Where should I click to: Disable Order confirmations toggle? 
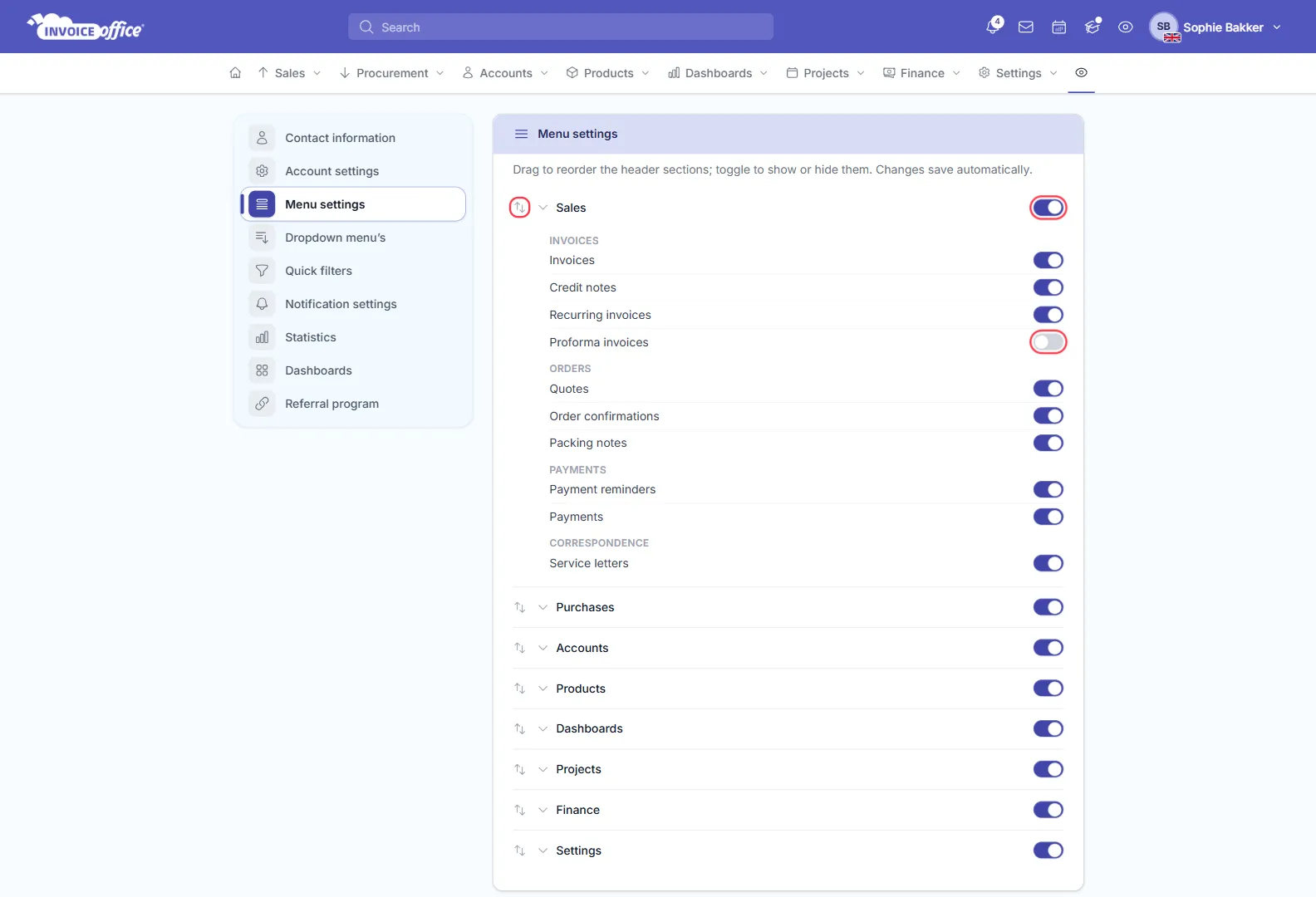(1048, 416)
